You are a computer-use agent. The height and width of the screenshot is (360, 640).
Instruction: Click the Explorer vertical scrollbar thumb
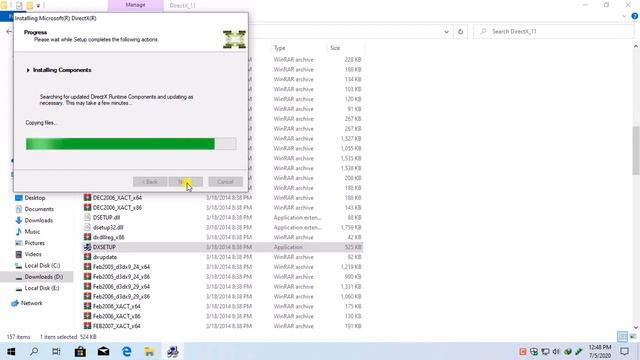(636, 150)
